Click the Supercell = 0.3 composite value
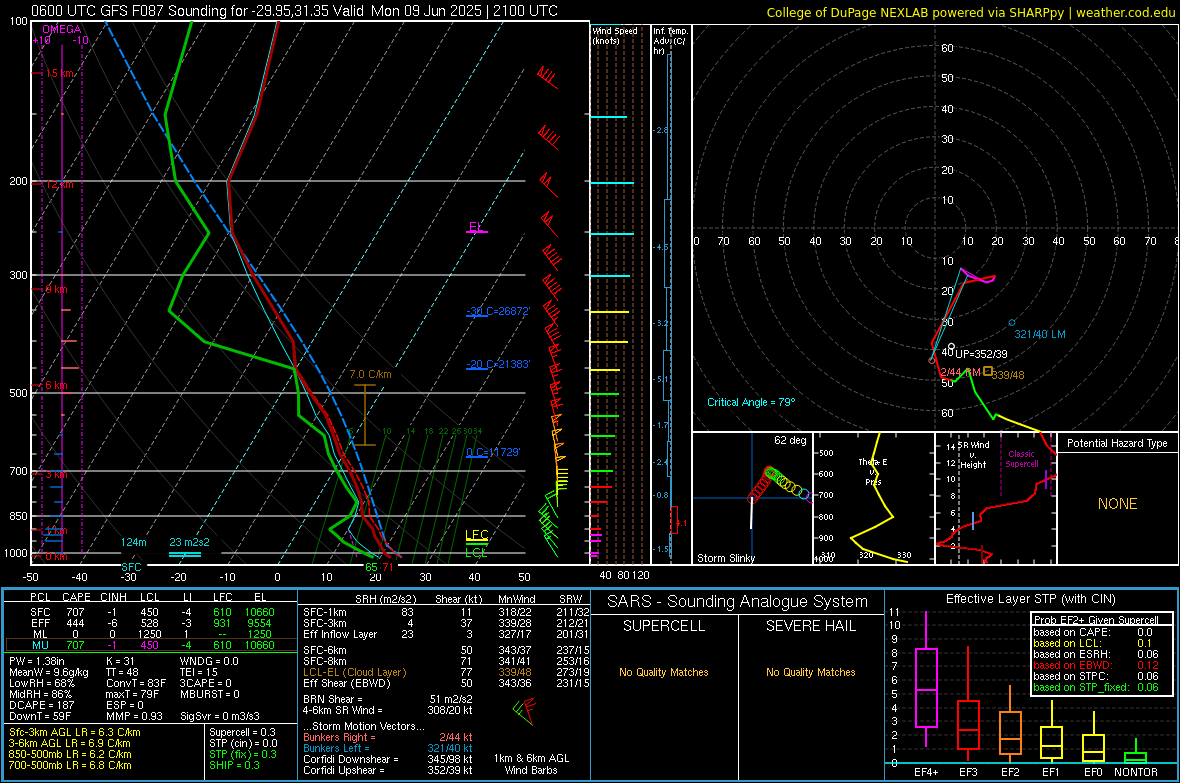Image resolution: width=1180 pixels, height=783 pixels. pyautogui.click(x=242, y=732)
